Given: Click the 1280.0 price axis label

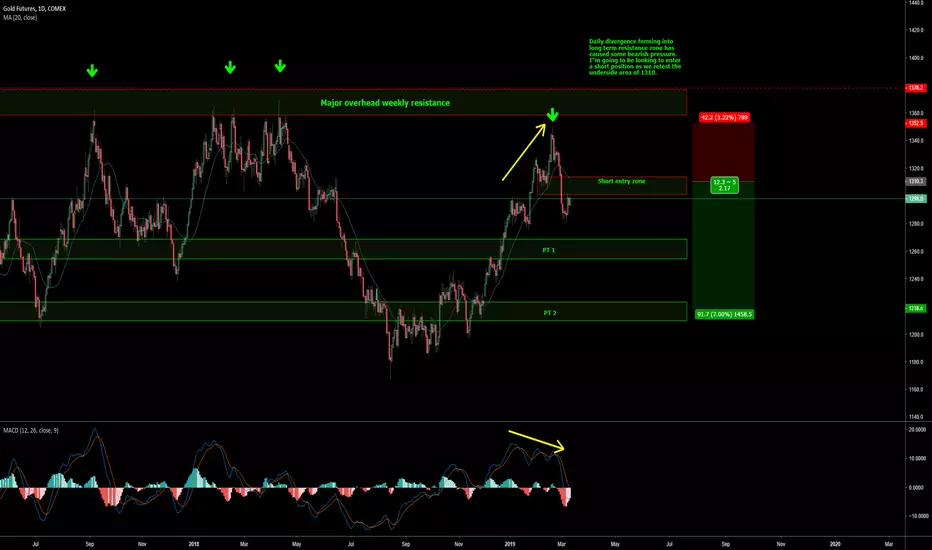Looking at the screenshot, I should (916, 224).
